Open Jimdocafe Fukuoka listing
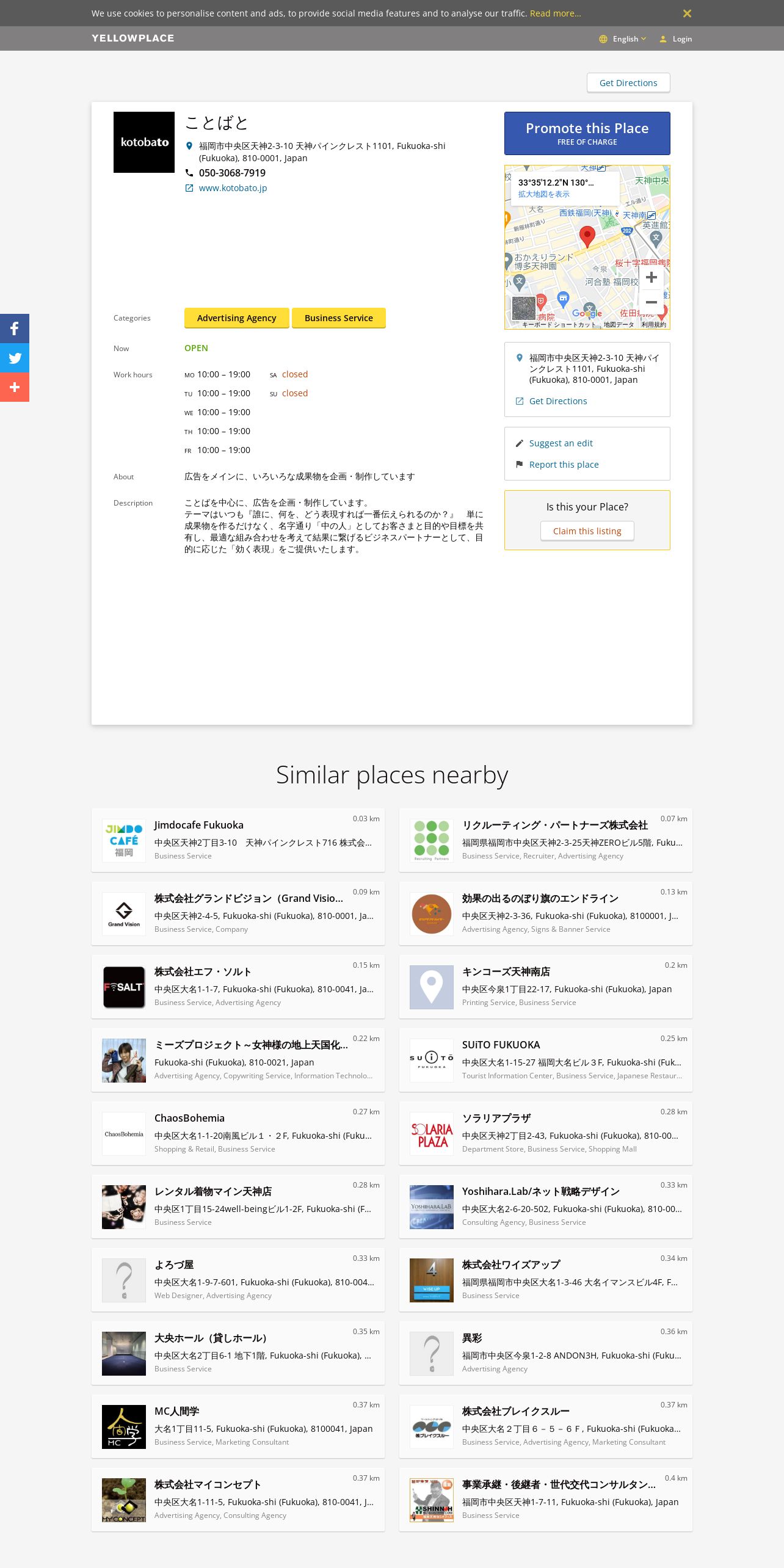 199,825
